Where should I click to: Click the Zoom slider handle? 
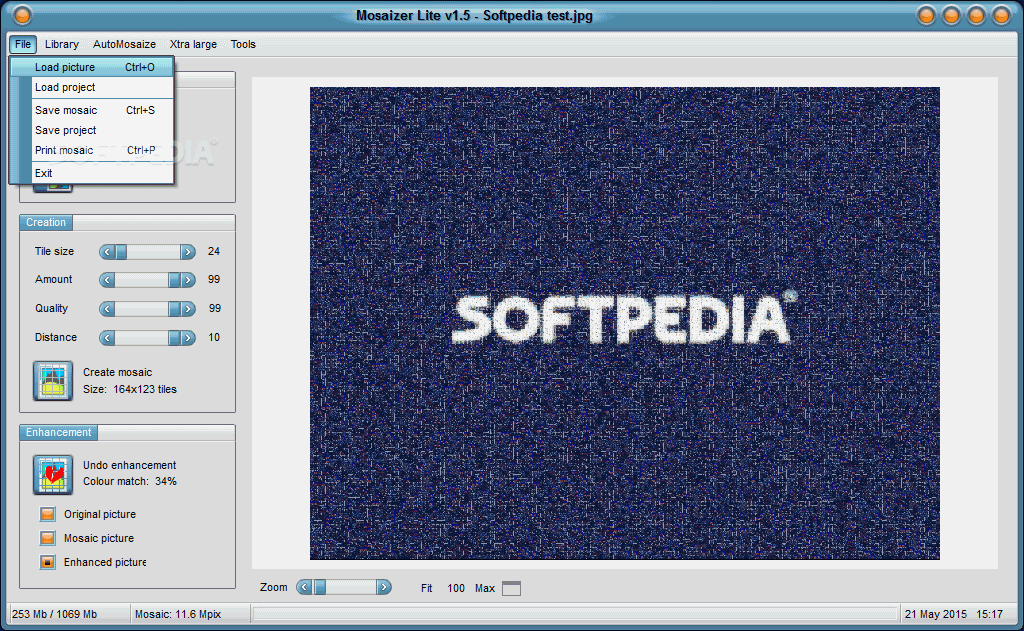coord(319,587)
